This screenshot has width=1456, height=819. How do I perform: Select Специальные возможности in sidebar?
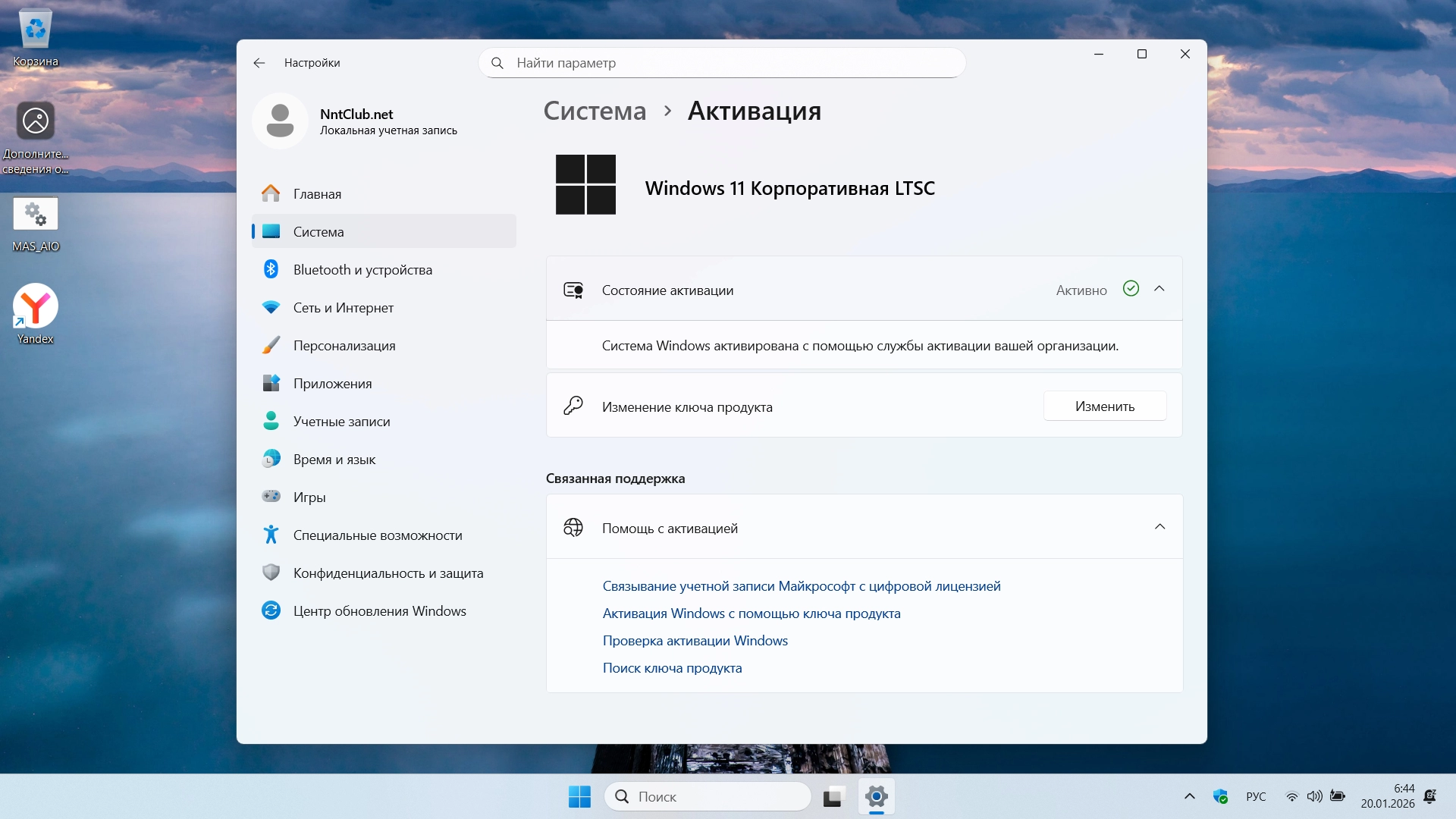coord(377,535)
